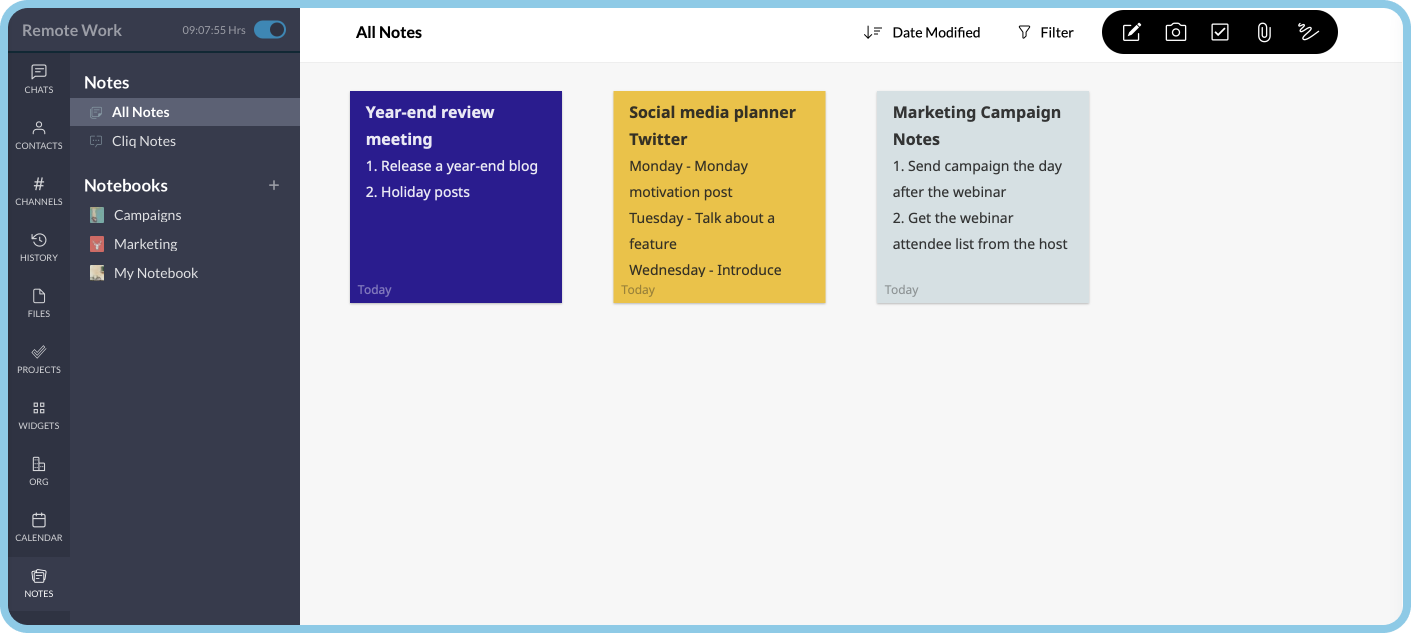
Task: Create a sketch note
Action: 1307,32
